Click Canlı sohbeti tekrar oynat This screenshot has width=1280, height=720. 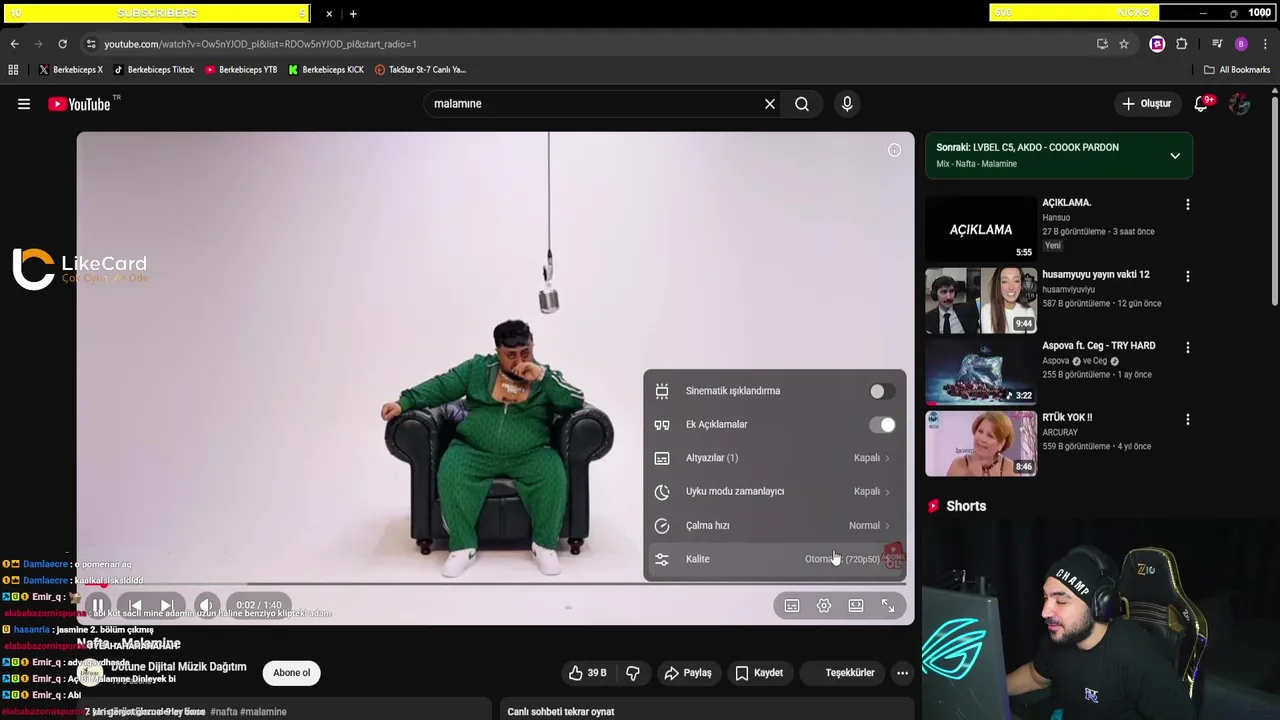561,712
